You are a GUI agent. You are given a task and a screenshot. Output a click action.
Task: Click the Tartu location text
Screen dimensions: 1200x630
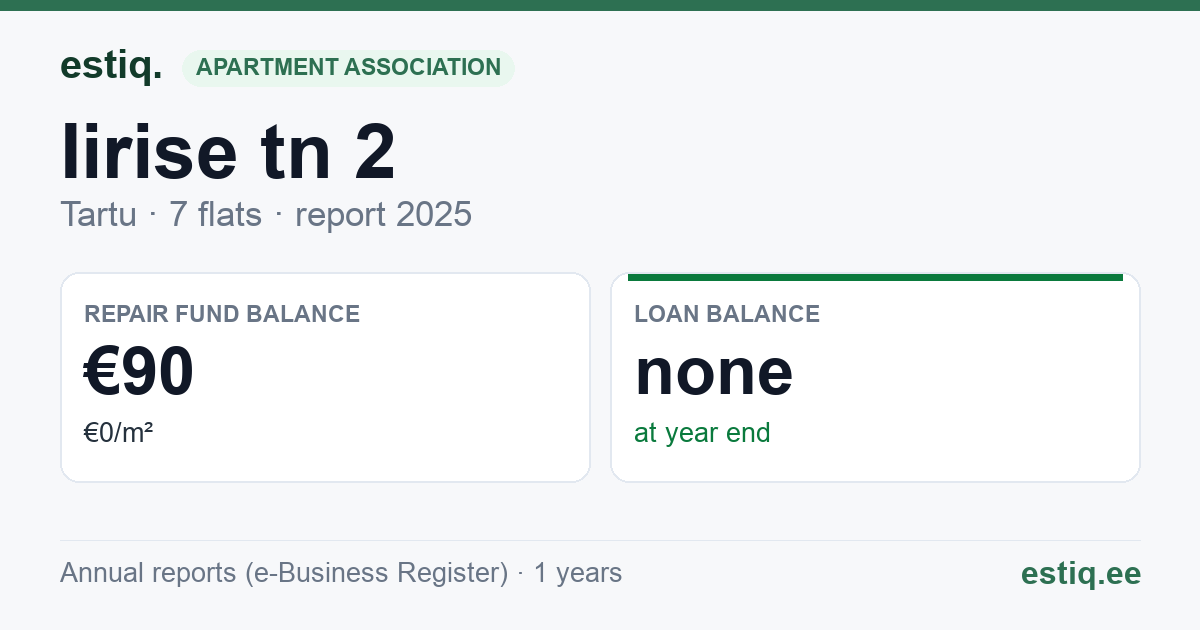point(98,214)
